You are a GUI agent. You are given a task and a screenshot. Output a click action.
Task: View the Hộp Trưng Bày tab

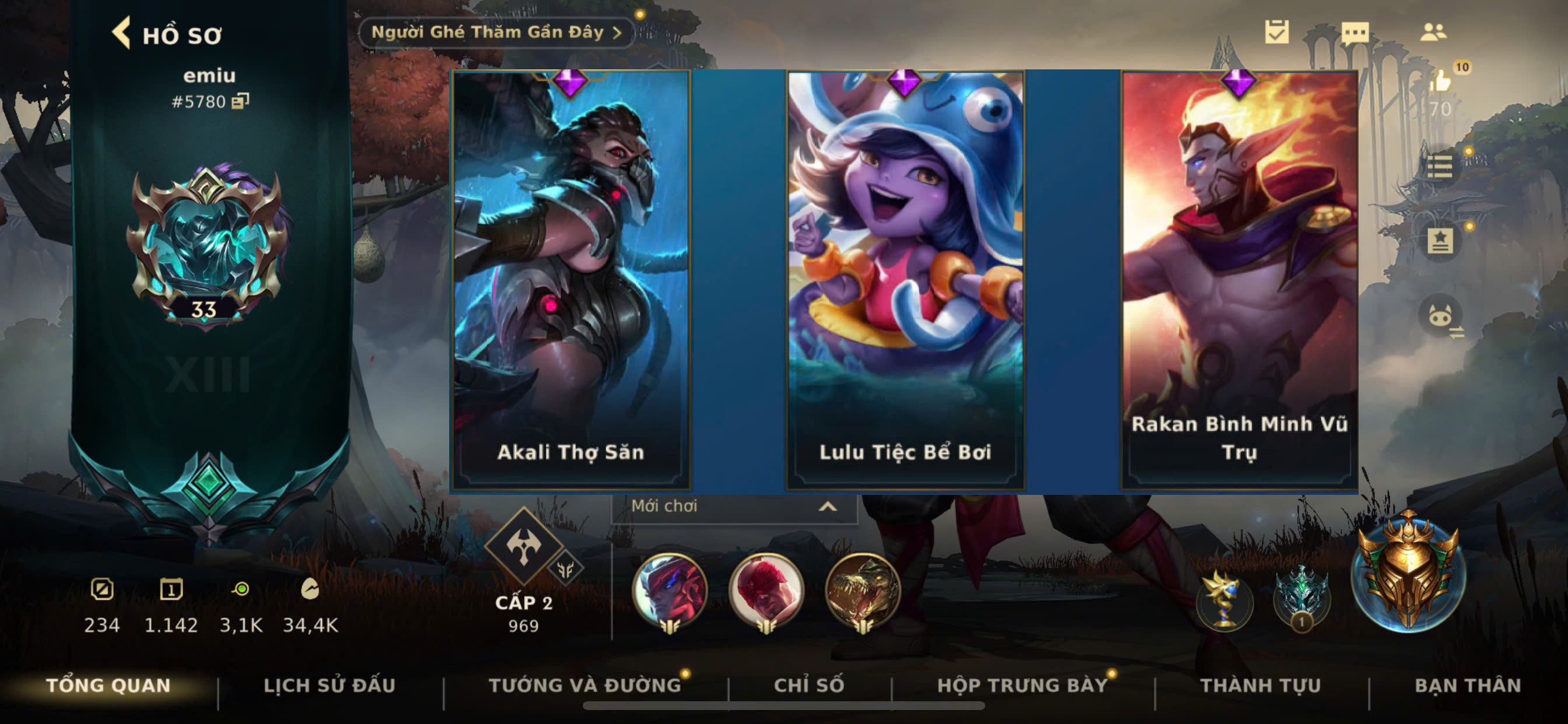coord(1022,686)
